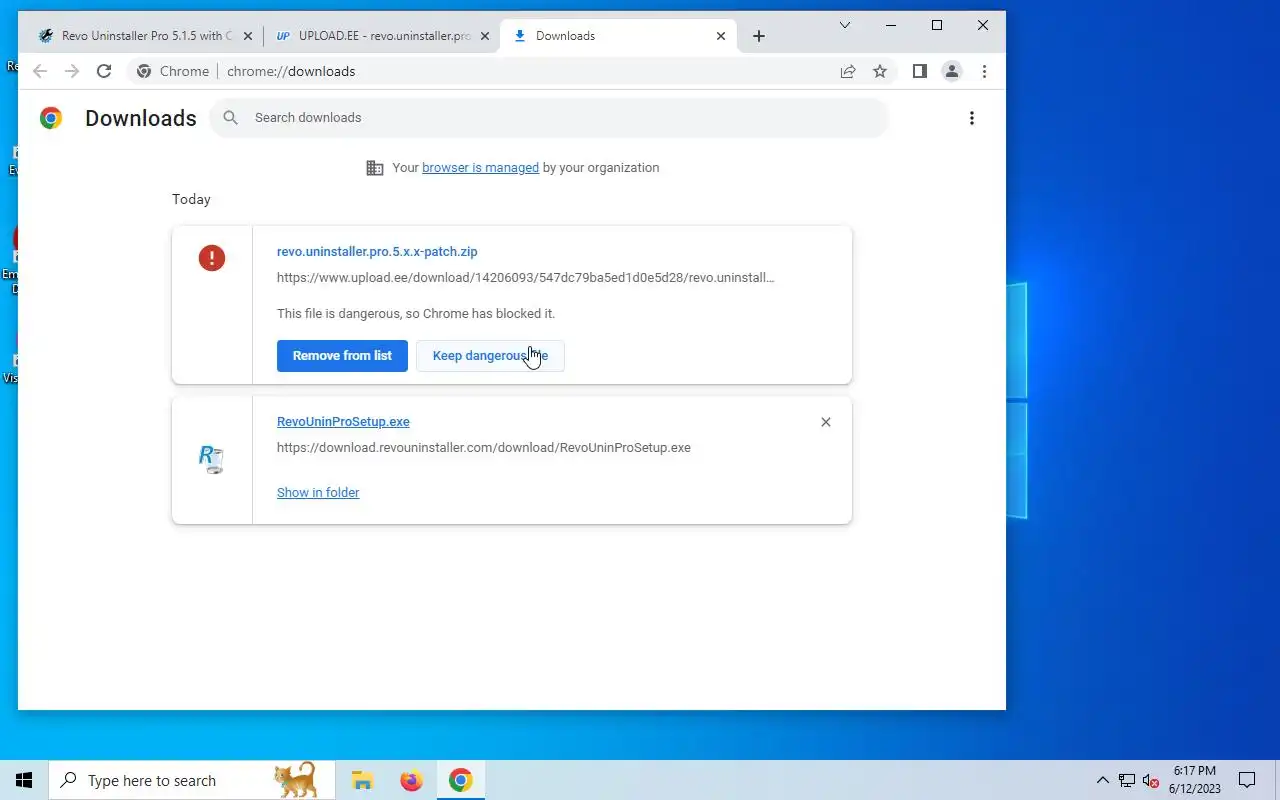Click the managed organization building icon
This screenshot has height=800, width=1280.
point(375,168)
